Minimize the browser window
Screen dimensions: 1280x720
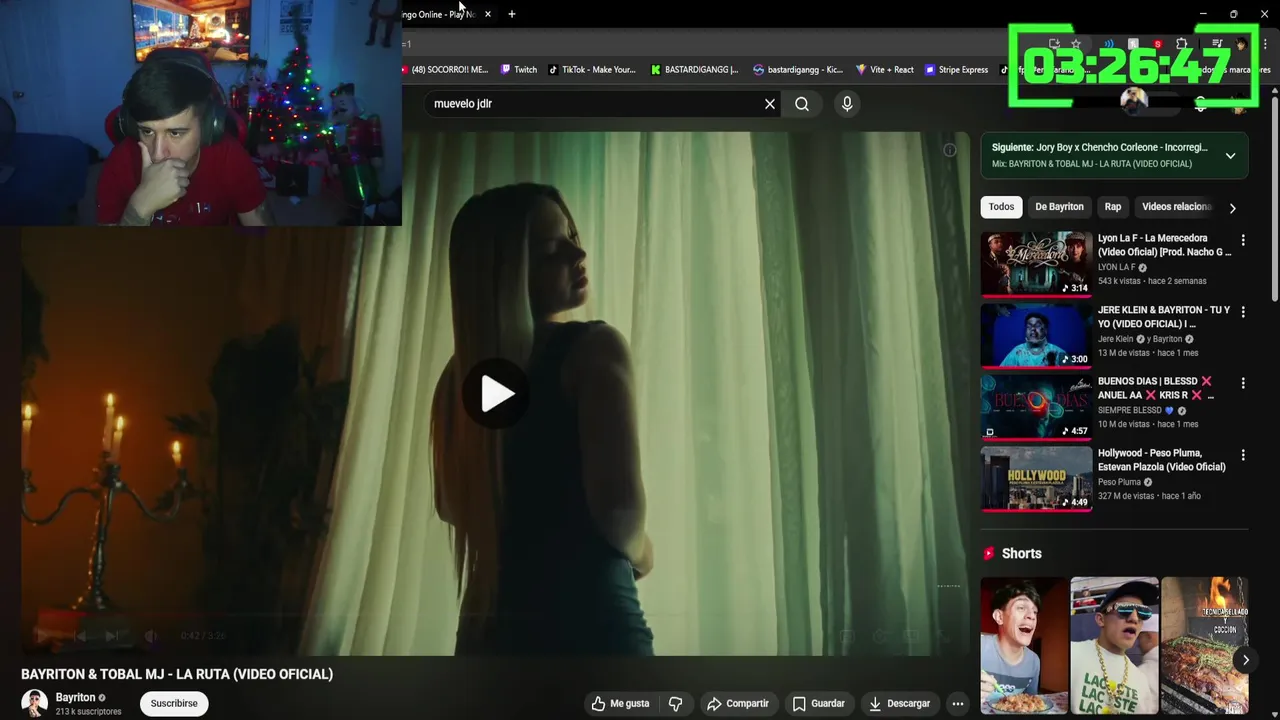(1203, 14)
